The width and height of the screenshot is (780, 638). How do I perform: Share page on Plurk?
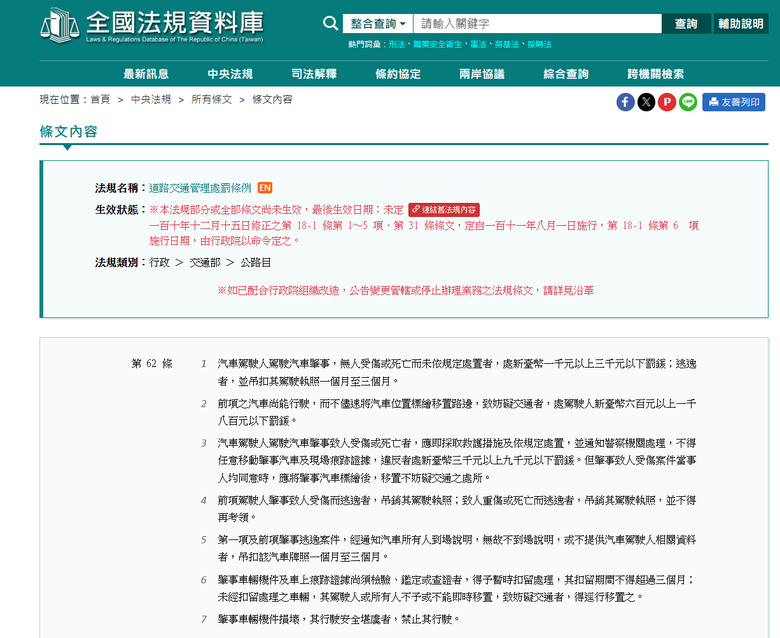pos(667,102)
